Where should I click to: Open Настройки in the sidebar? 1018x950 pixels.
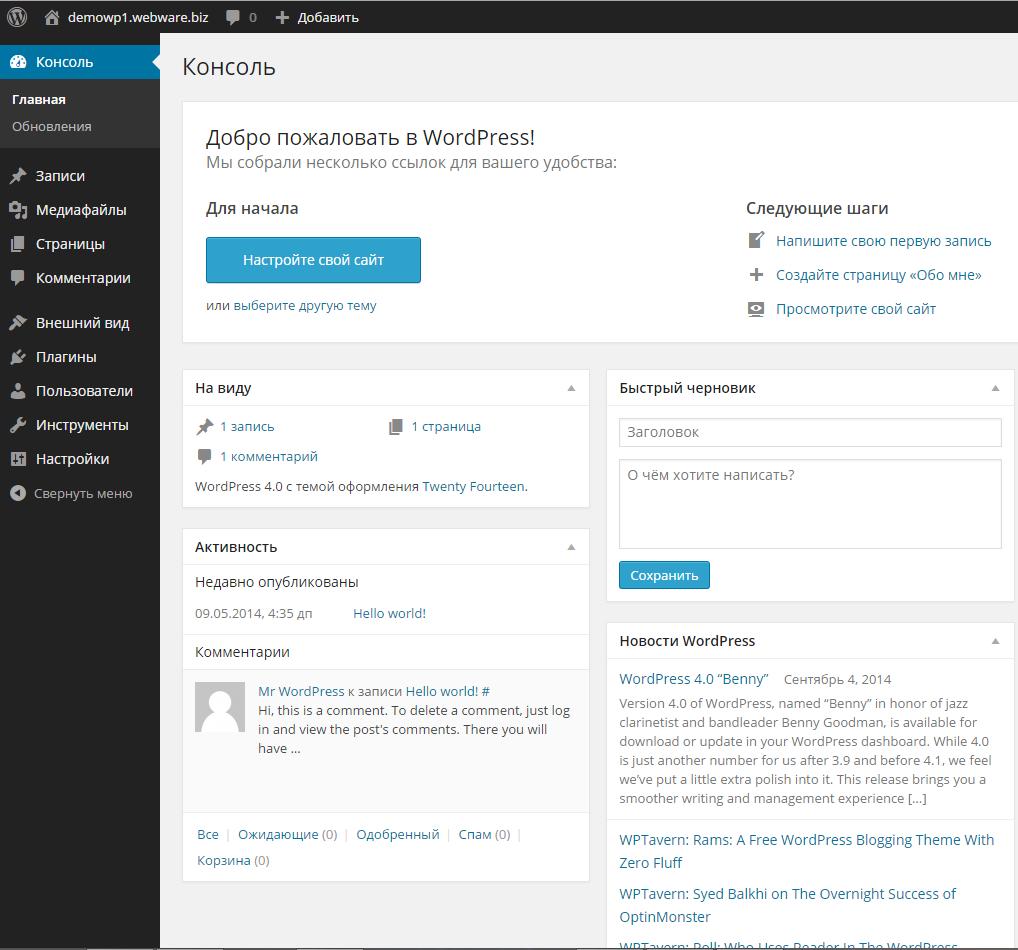point(73,459)
